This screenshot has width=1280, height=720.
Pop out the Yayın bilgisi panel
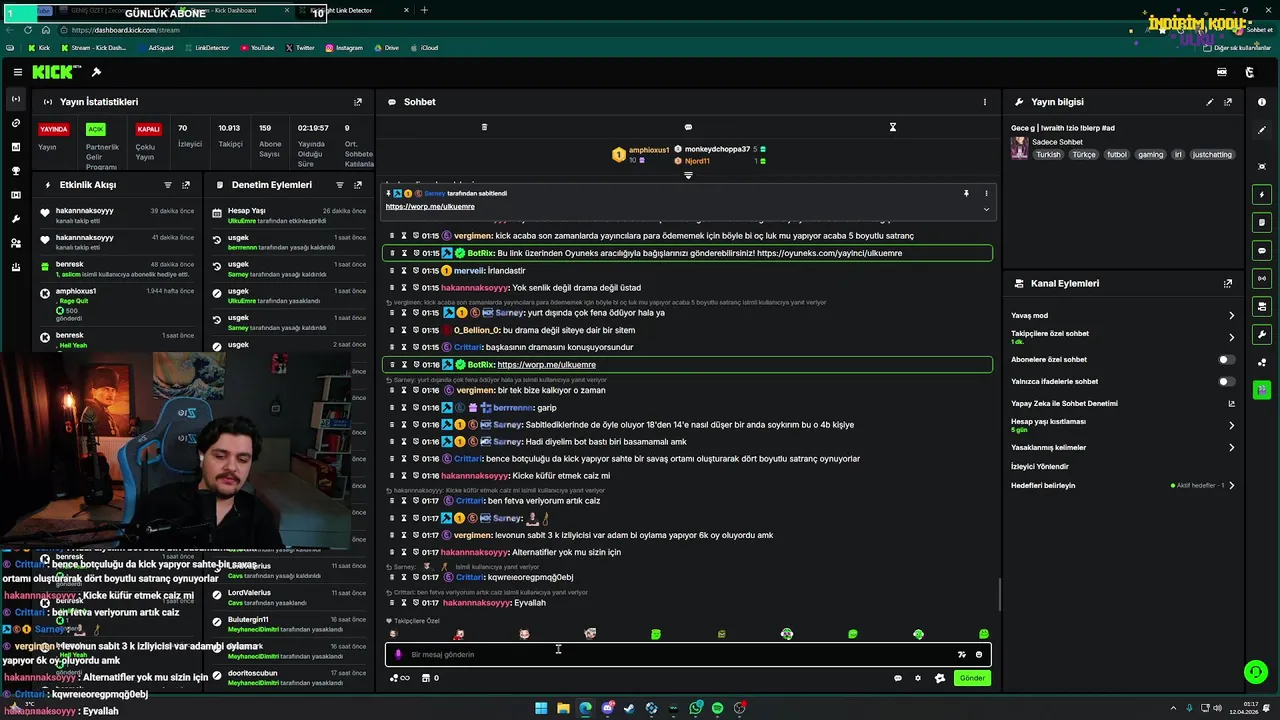pyautogui.click(x=1228, y=102)
